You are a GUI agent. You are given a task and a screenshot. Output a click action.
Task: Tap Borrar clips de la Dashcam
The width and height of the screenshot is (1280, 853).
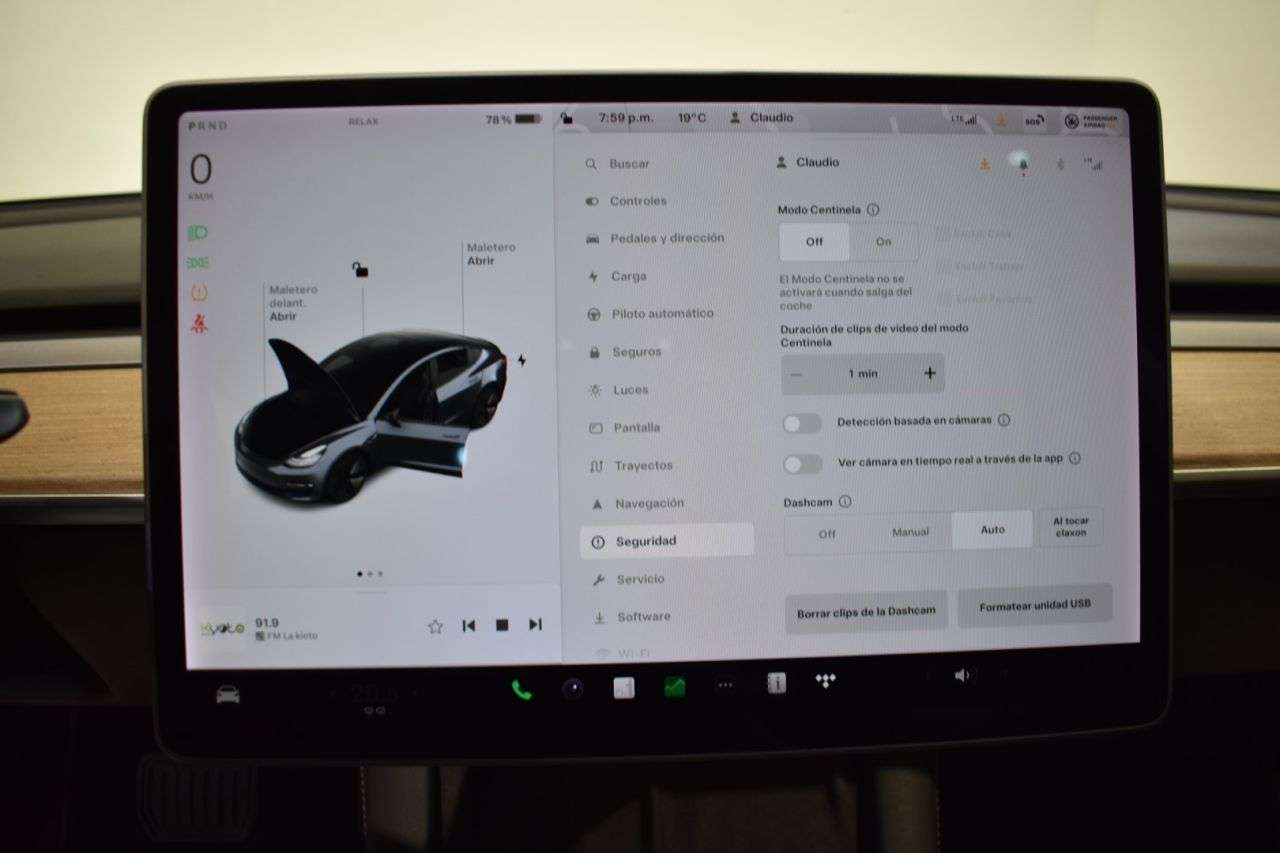pyautogui.click(x=865, y=610)
